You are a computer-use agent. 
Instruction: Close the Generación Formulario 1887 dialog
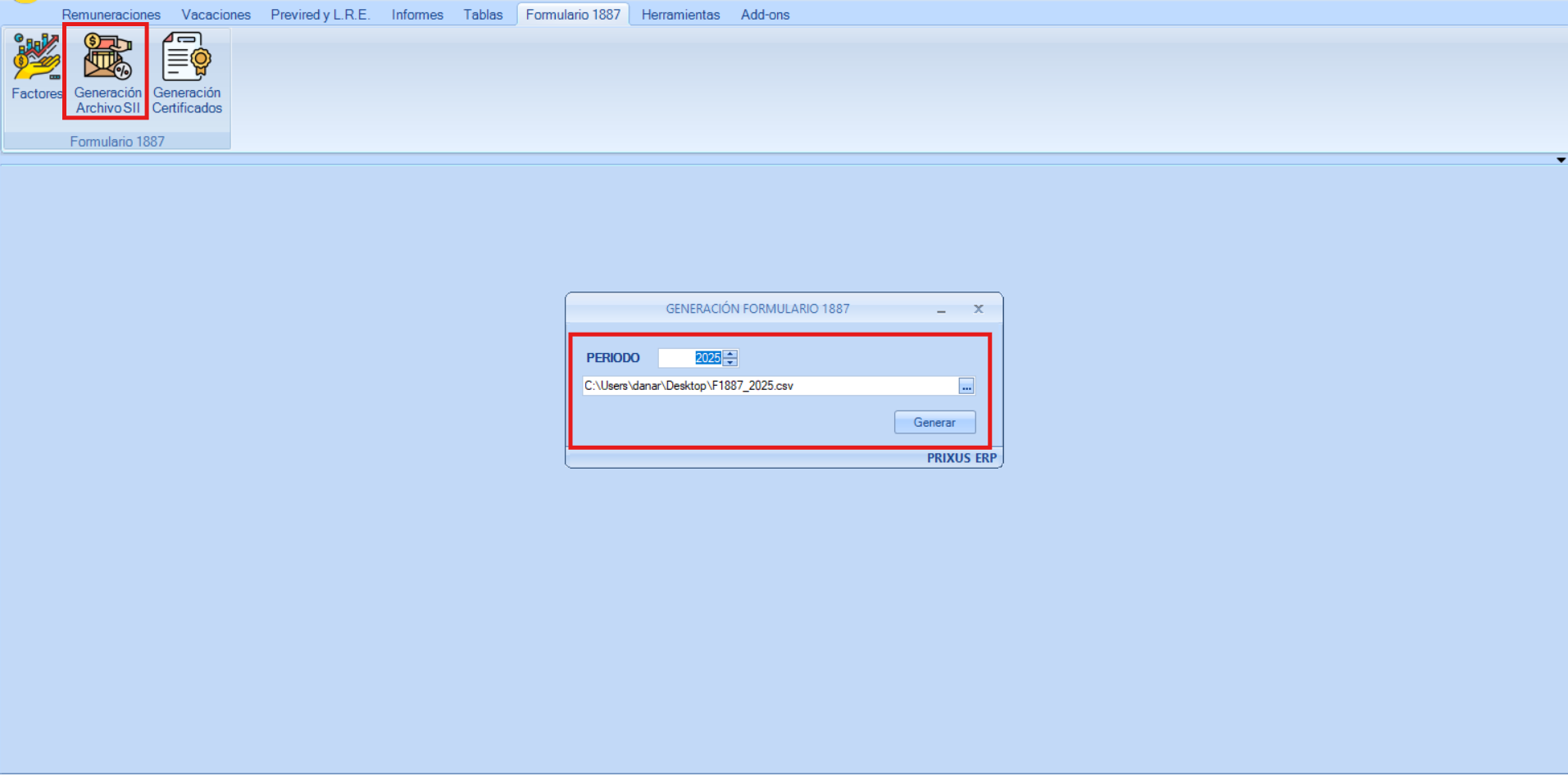(x=978, y=309)
